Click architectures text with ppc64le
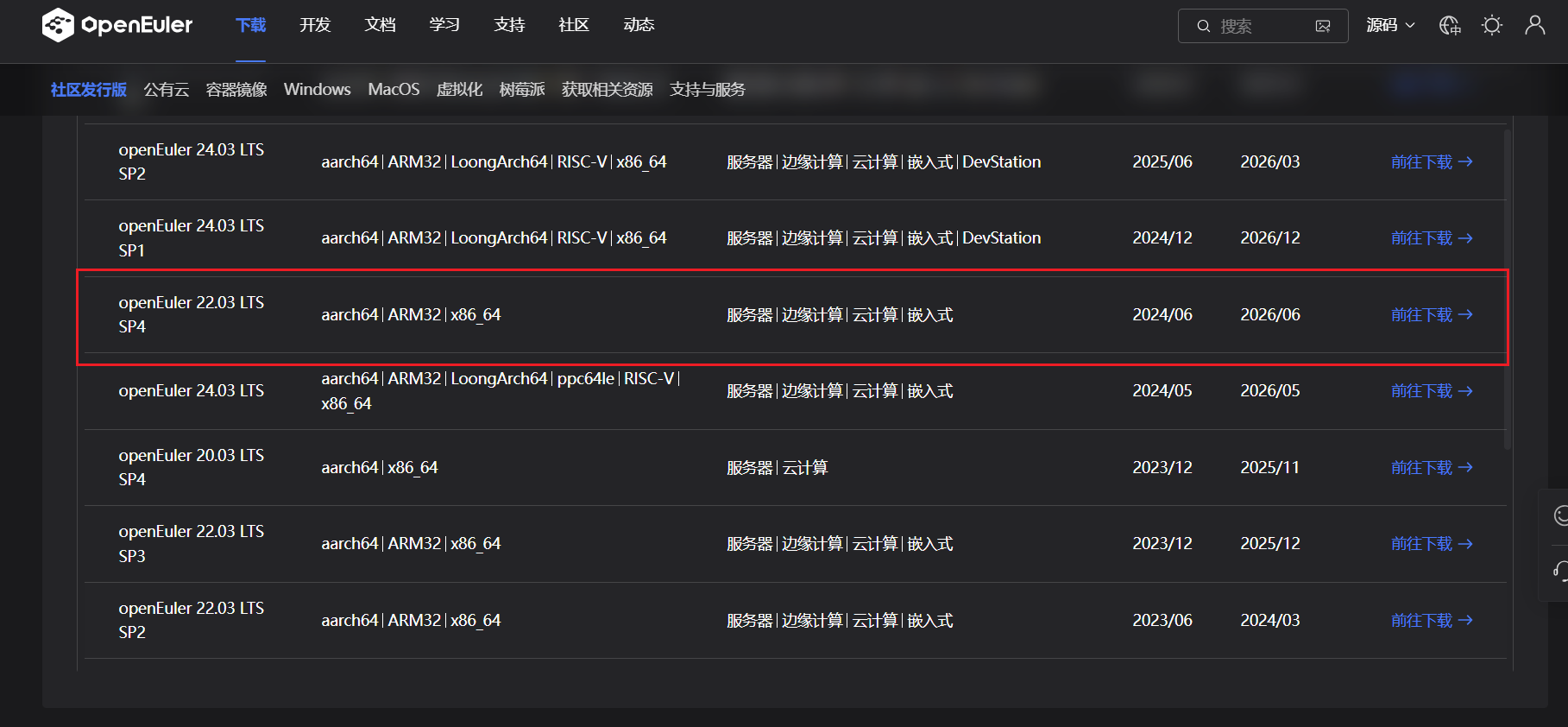1568x727 pixels. pos(501,391)
